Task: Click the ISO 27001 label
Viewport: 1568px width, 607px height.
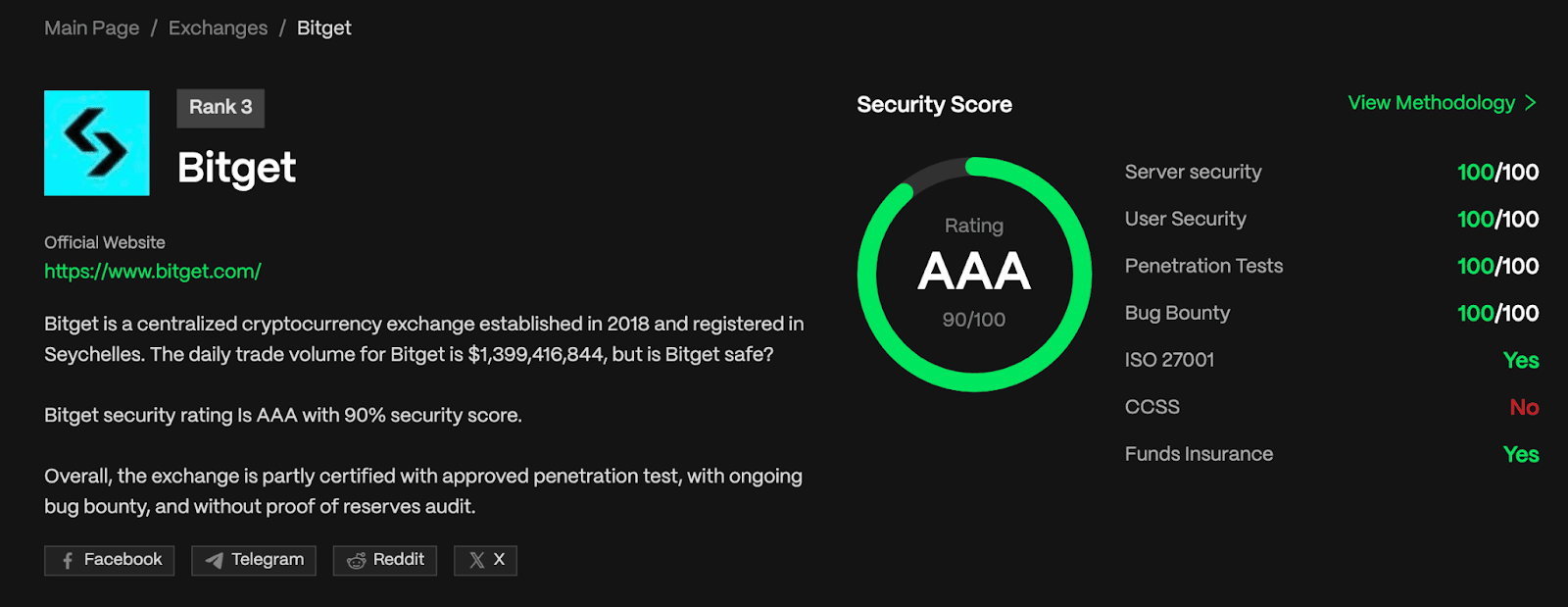Action: point(1169,360)
